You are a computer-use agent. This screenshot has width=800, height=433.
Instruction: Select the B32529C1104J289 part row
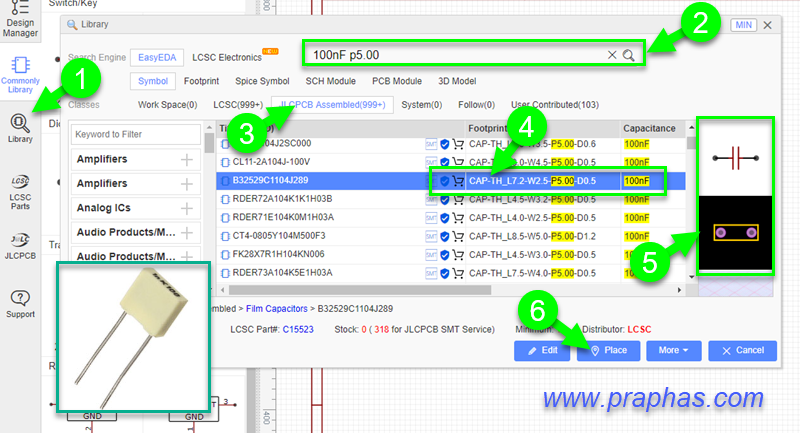(x=451, y=181)
